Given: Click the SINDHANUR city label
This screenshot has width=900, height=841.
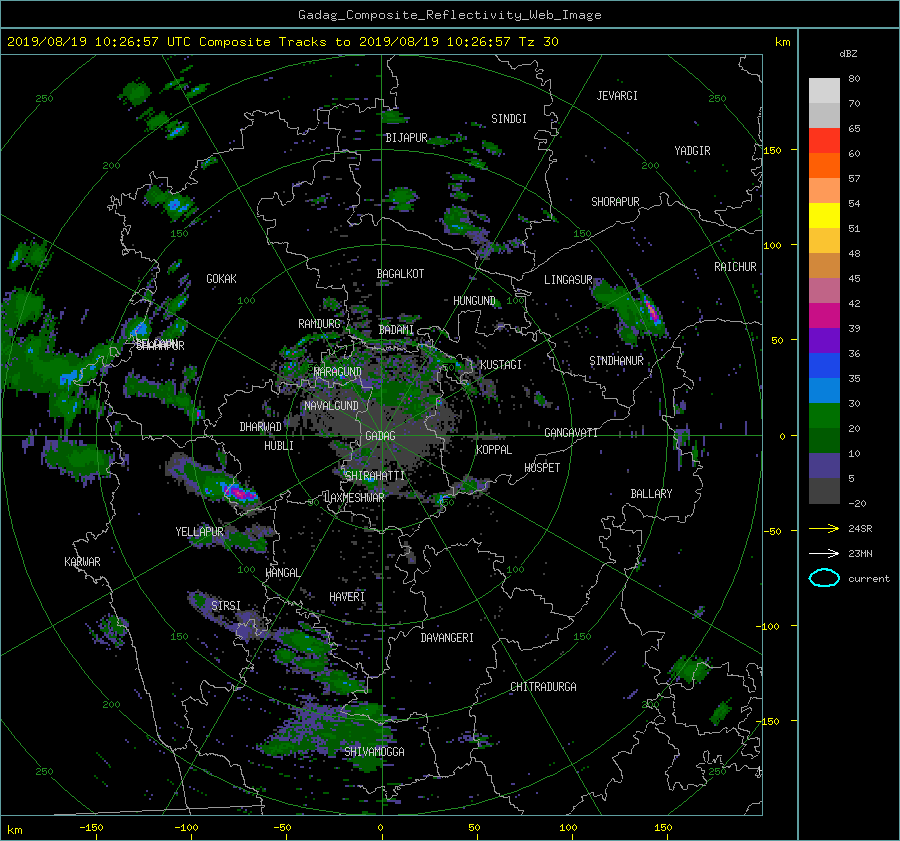Looking at the screenshot, I should tap(616, 361).
